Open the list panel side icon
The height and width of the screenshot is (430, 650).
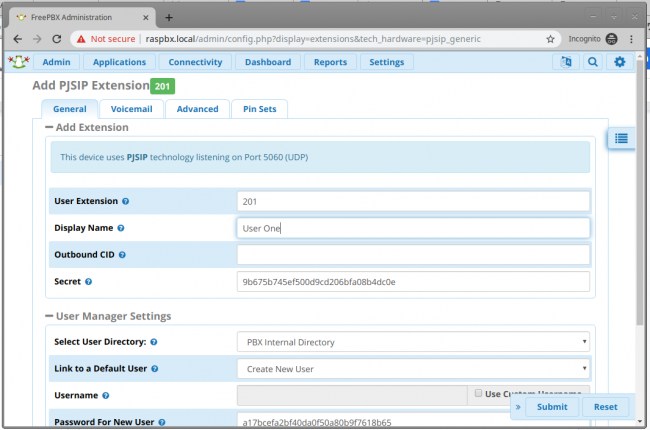pyautogui.click(x=621, y=138)
